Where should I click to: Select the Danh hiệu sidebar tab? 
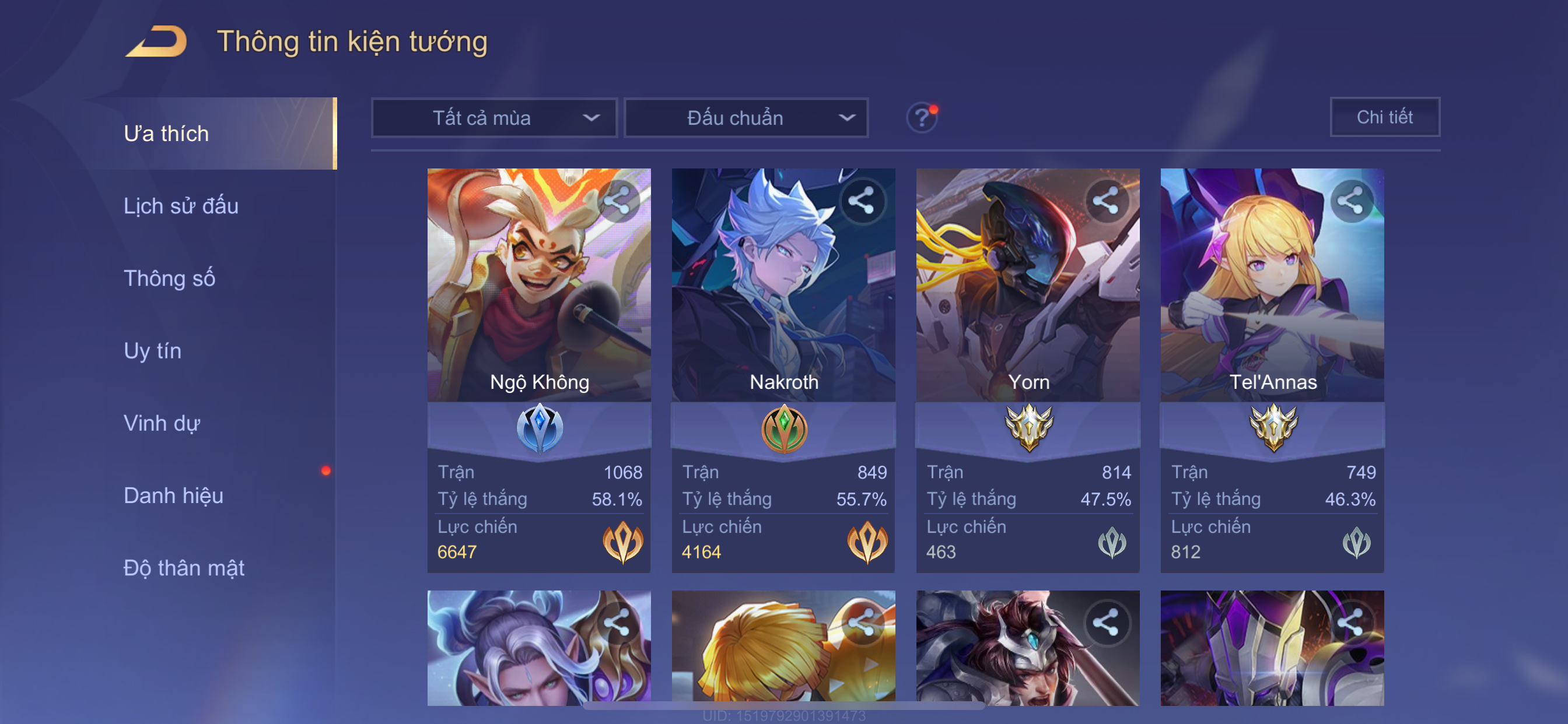(x=173, y=495)
